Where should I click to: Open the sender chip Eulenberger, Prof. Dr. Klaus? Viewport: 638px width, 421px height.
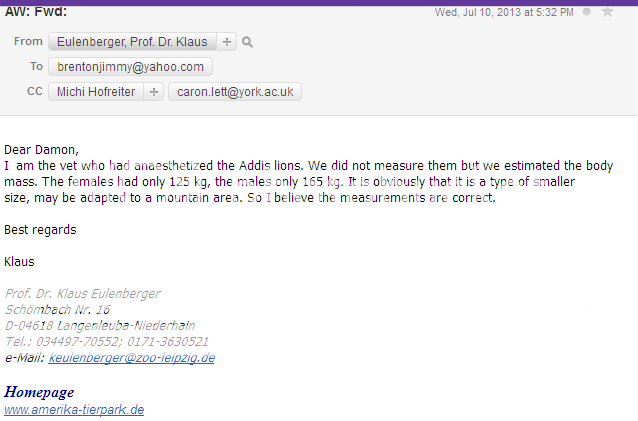pyautogui.click(x=131, y=42)
